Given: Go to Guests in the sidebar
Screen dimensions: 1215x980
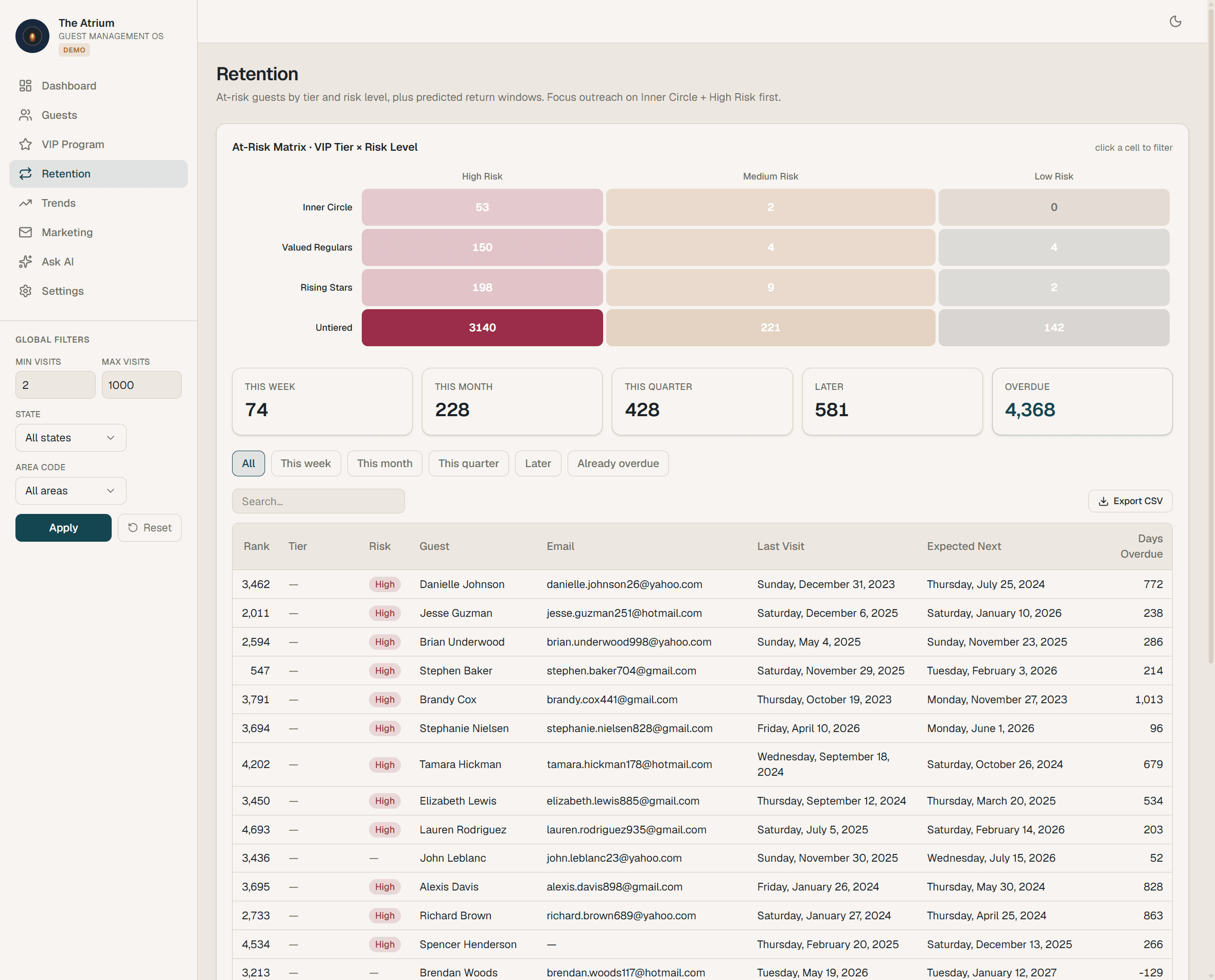Looking at the screenshot, I should pyautogui.click(x=98, y=115).
